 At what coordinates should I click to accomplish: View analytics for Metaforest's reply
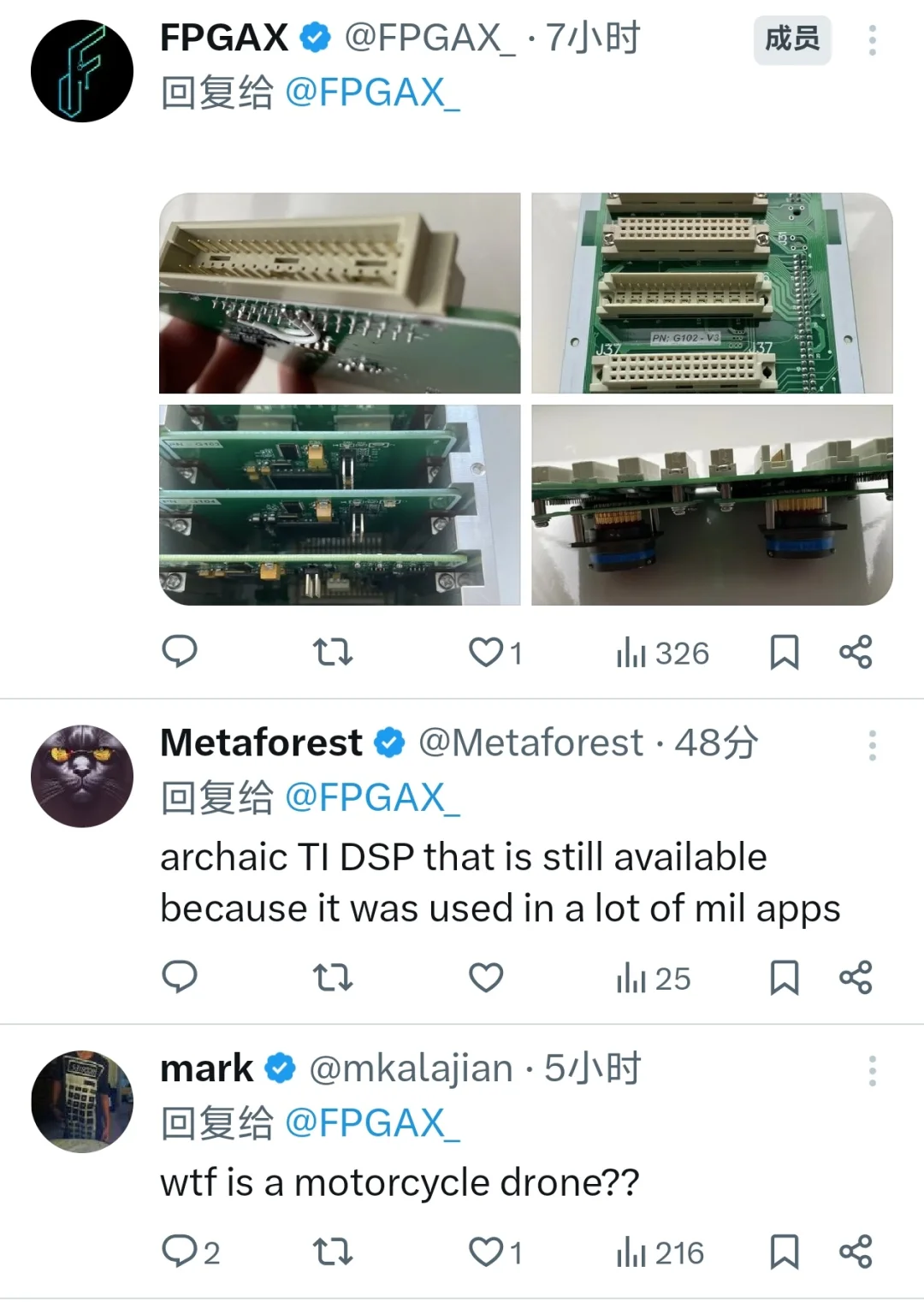[x=654, y=978]
